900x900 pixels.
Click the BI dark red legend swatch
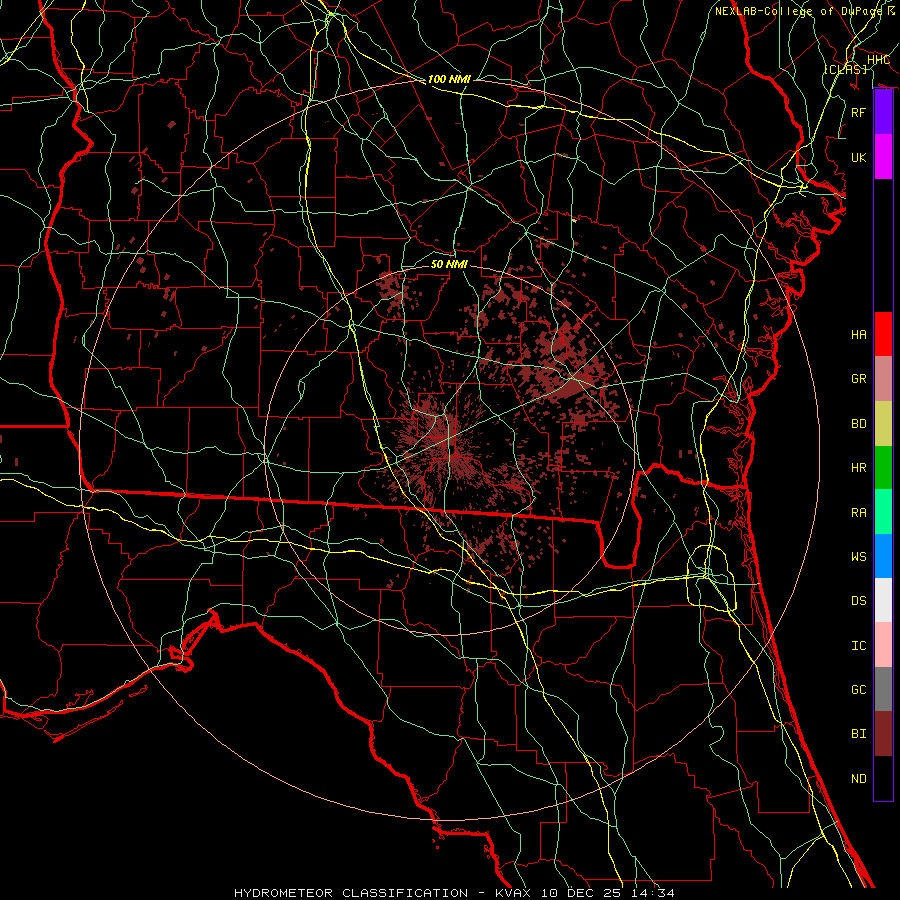click(883, 734)
